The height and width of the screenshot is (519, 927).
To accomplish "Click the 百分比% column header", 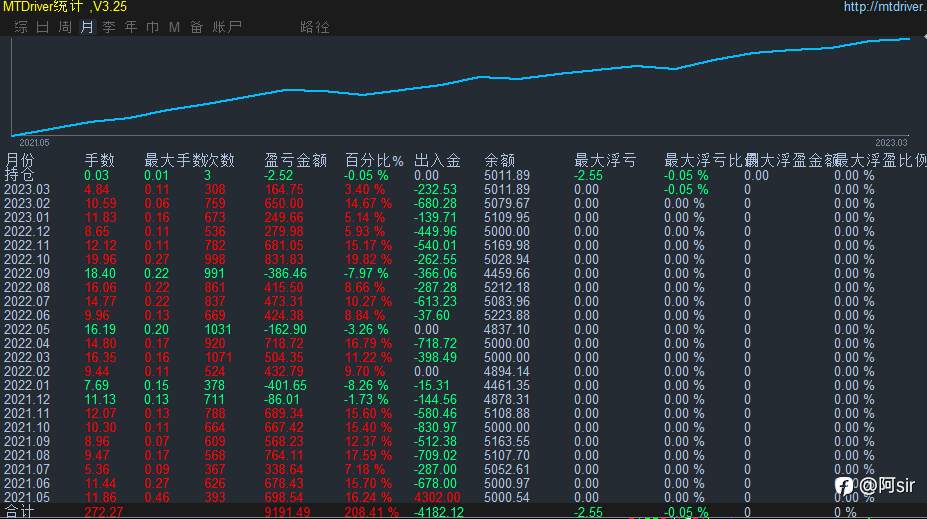I will [374, 160].
